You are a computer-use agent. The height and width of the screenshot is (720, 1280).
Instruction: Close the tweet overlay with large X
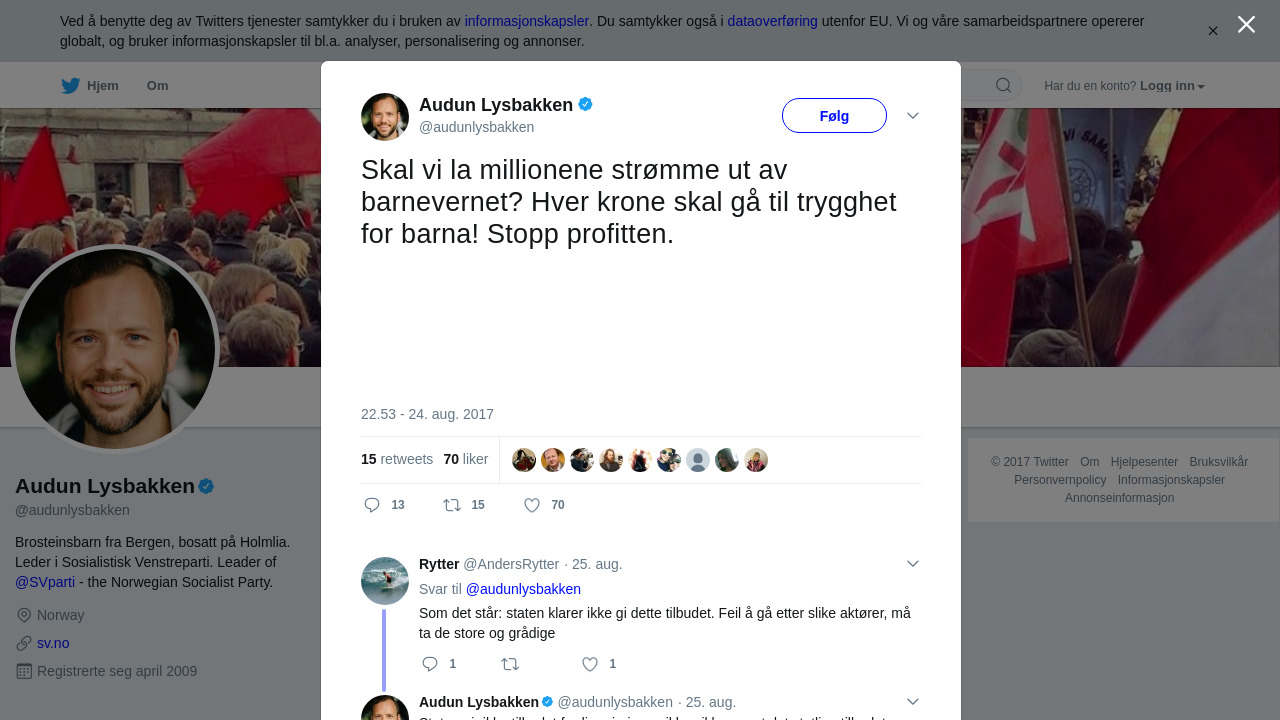pos(1246,24)
